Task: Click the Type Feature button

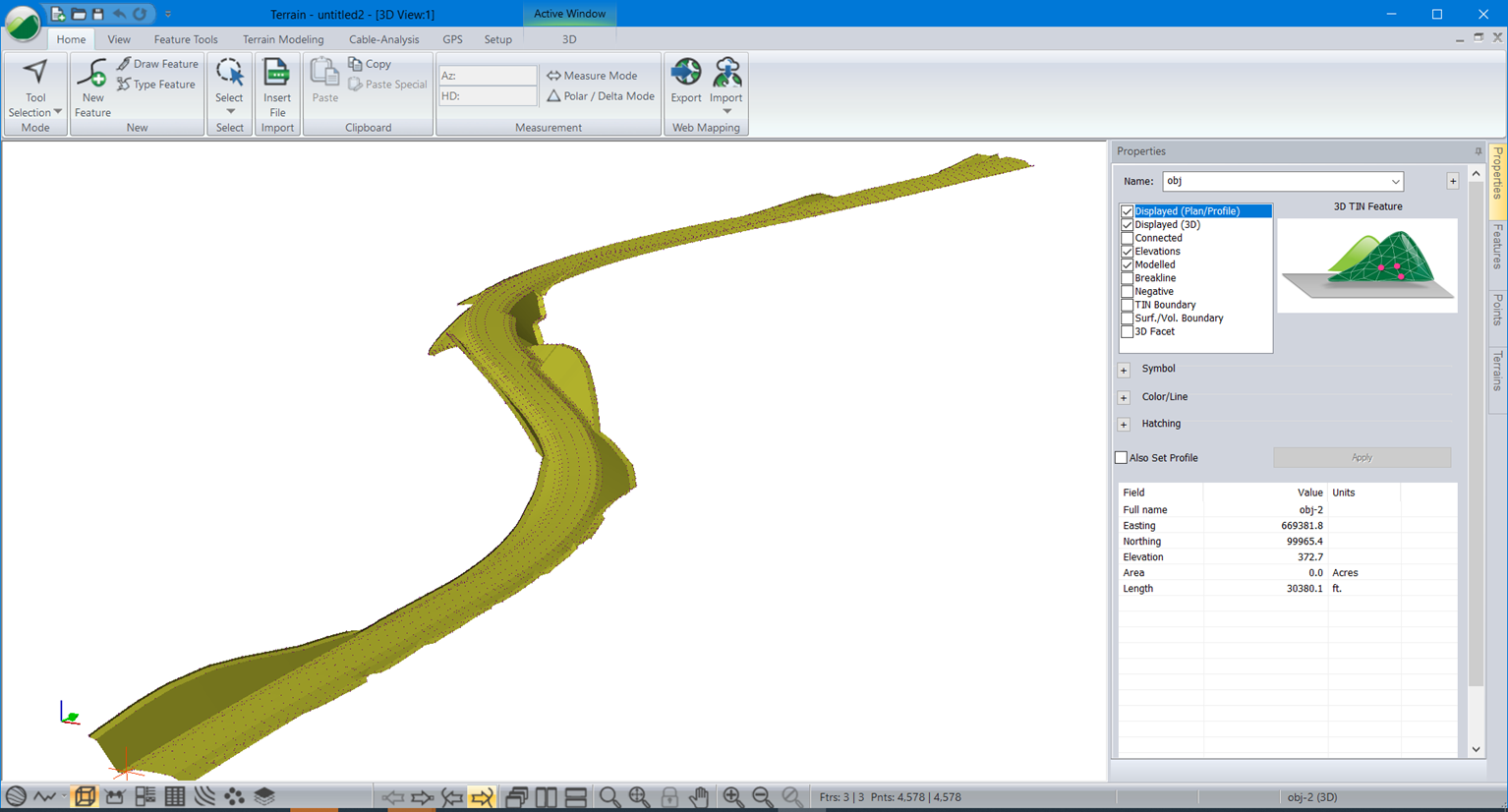Action: pyautogui.click(x=155, y=85)
